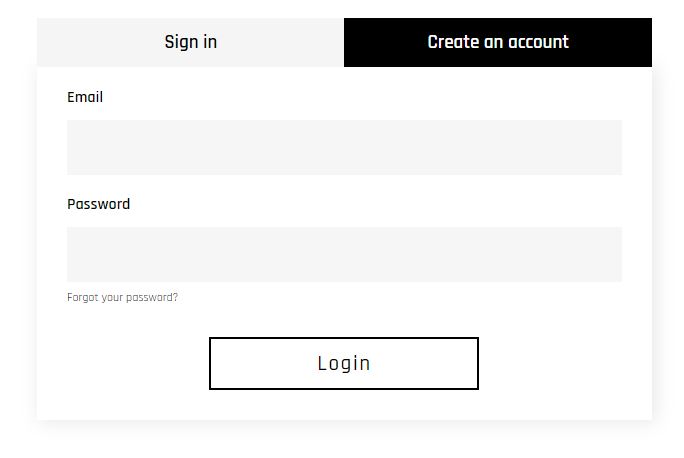Click the outlined Login button
Viewport: 684px width, 458px height.
(x=343, y=363)
